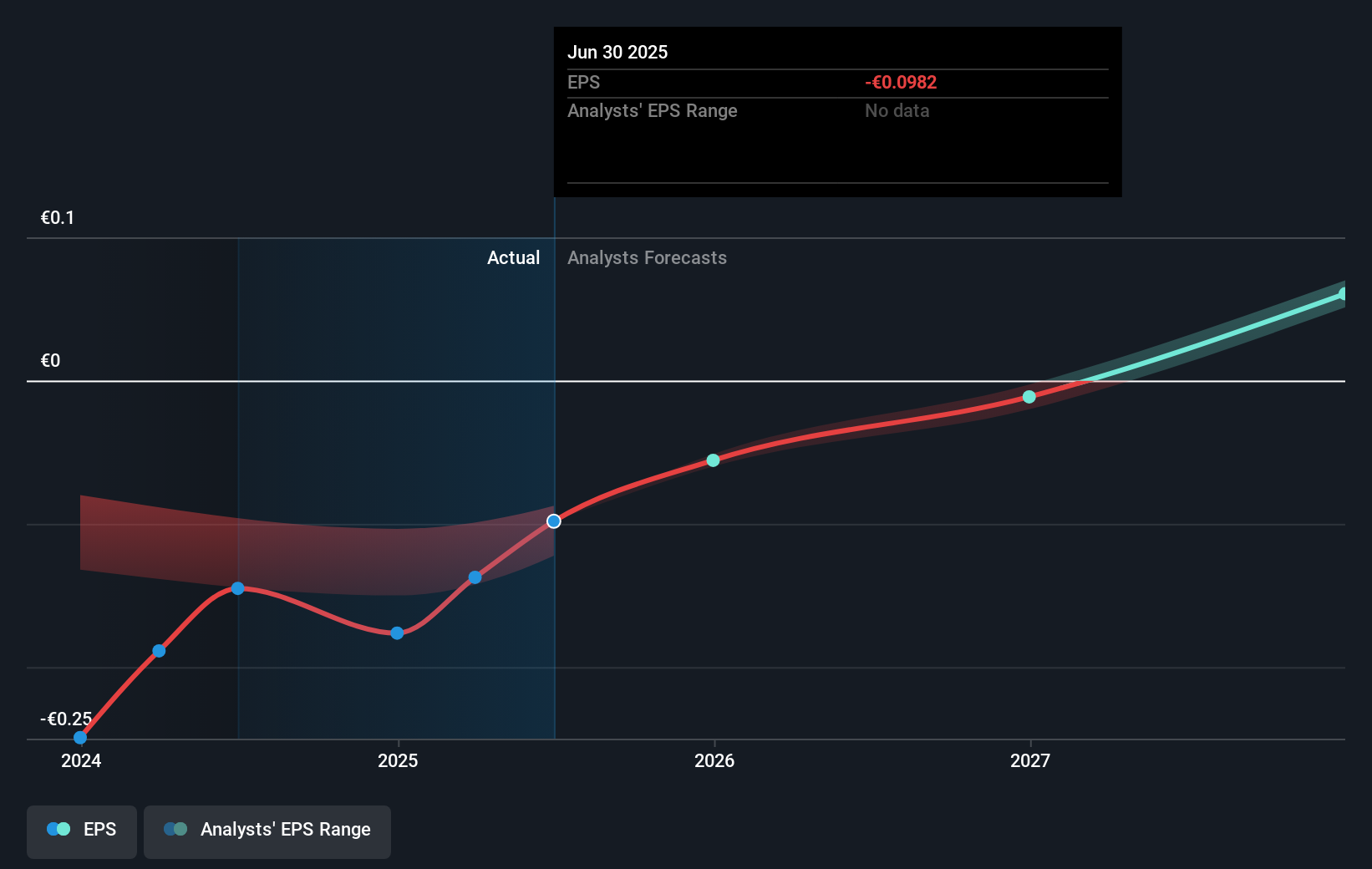Viewport: 1372px width, 869px height.
Task: Toggle the EPS legend item
Action: 81,831
